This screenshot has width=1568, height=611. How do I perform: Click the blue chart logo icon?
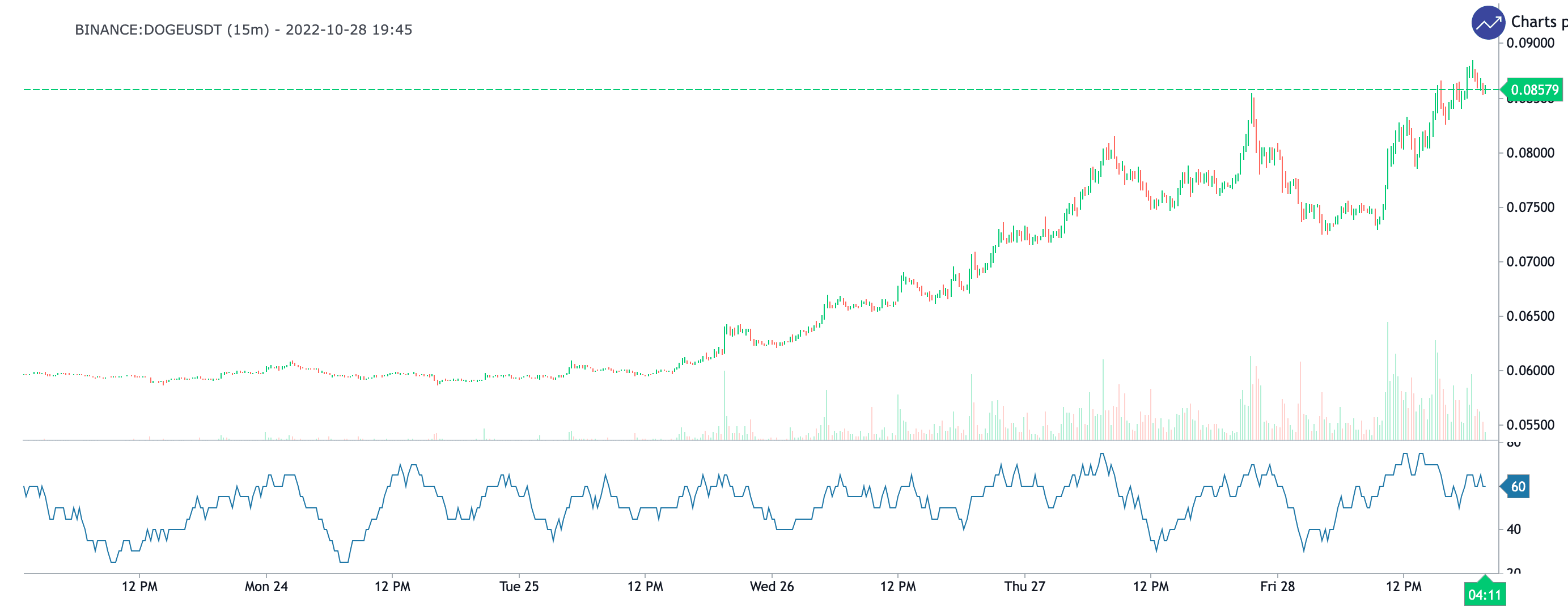click(1488, 23)
